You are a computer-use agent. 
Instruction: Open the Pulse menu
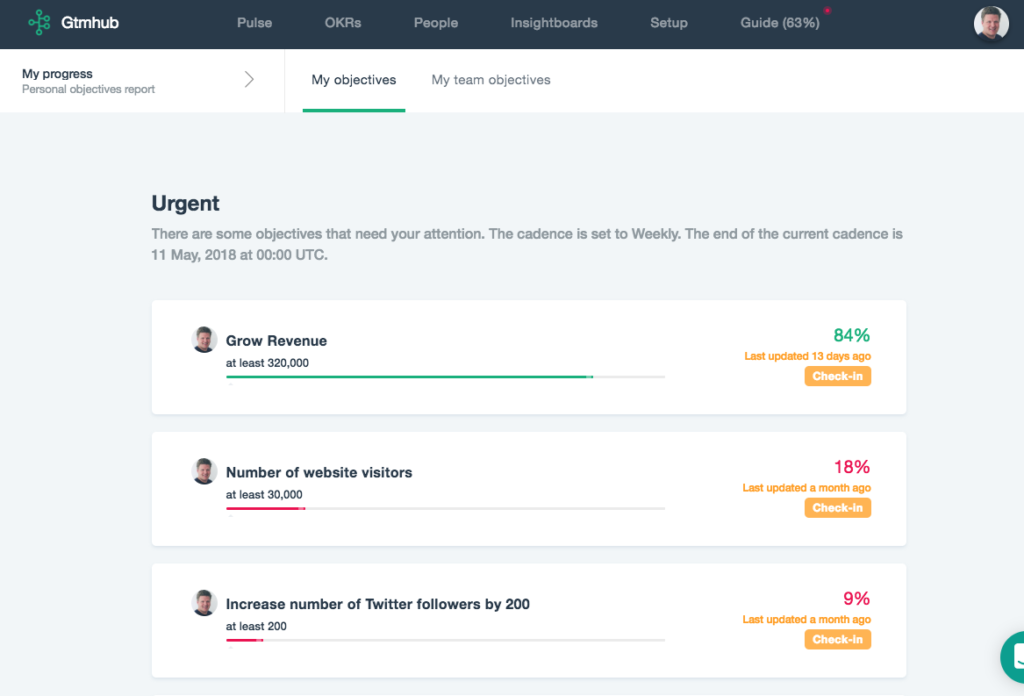point(254,23)
